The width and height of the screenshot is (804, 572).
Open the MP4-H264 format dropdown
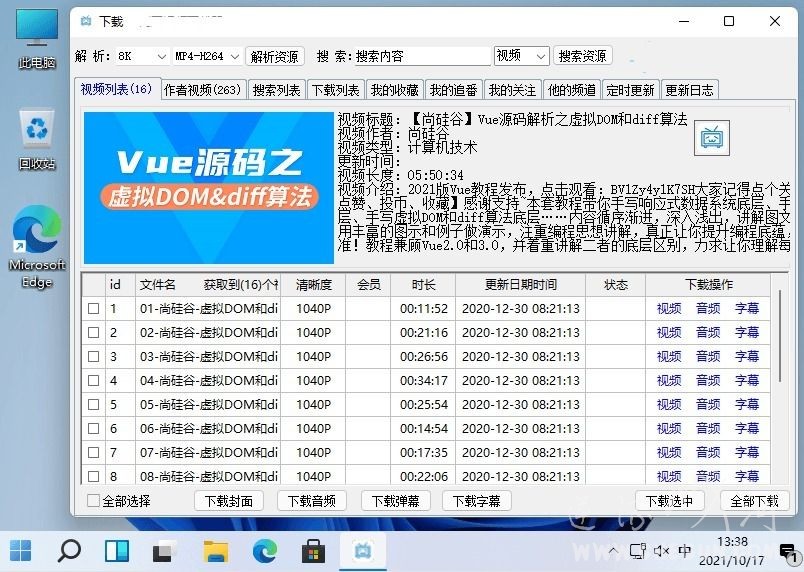pos(207,56)
